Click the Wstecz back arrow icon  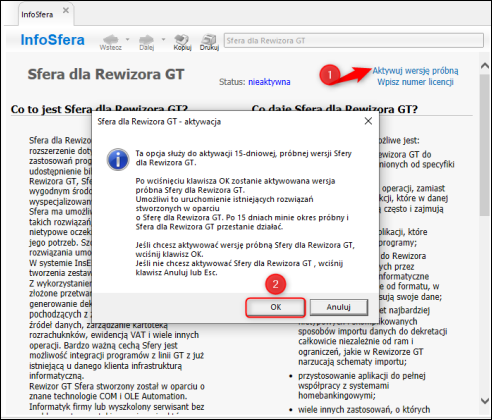[x=111, y=39]
